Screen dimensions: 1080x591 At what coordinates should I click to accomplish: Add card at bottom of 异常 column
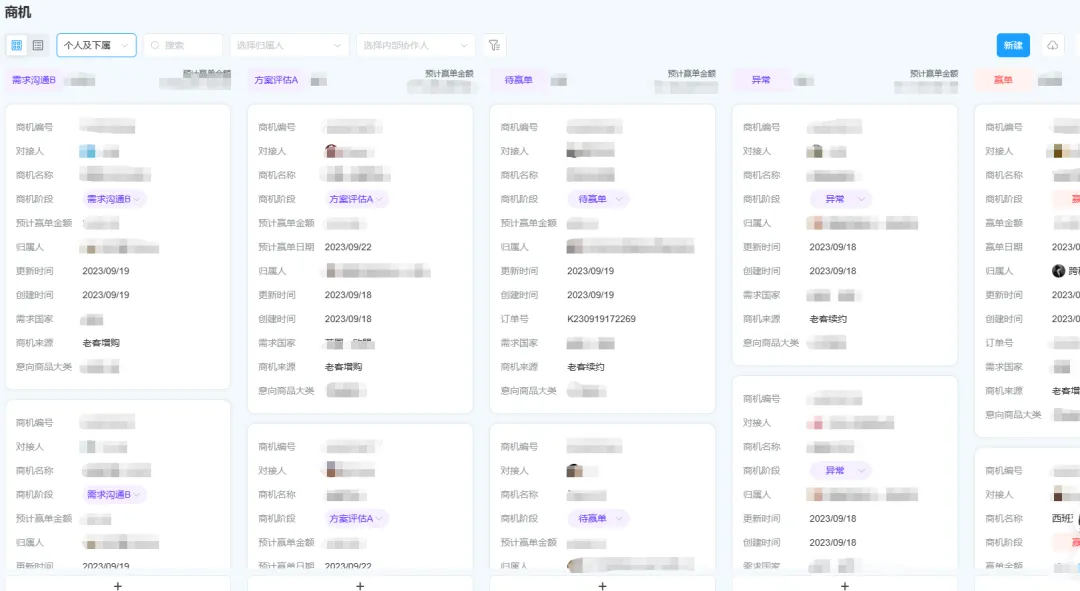845,585
